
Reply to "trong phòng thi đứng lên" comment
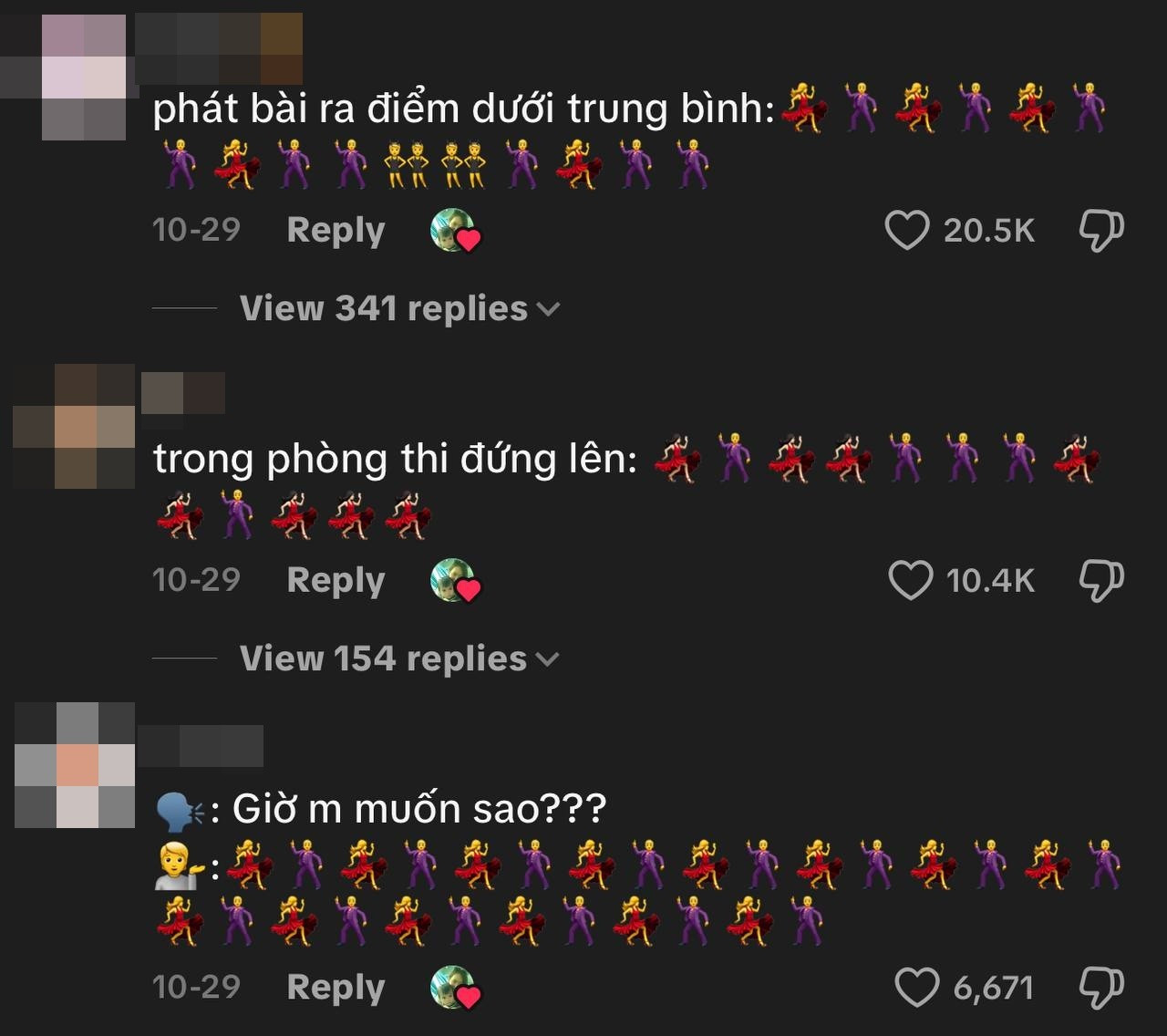[x=336, y=581]
